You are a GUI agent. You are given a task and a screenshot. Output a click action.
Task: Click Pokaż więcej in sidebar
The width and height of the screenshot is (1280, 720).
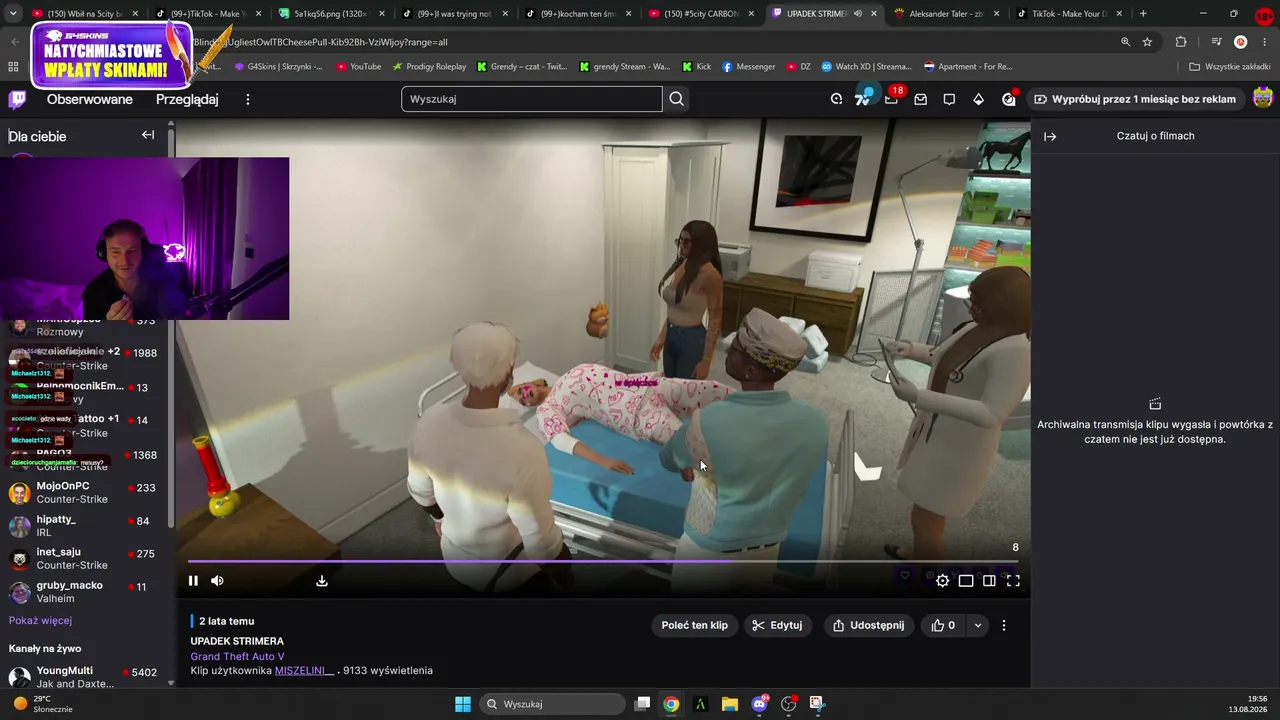(40, 620)
